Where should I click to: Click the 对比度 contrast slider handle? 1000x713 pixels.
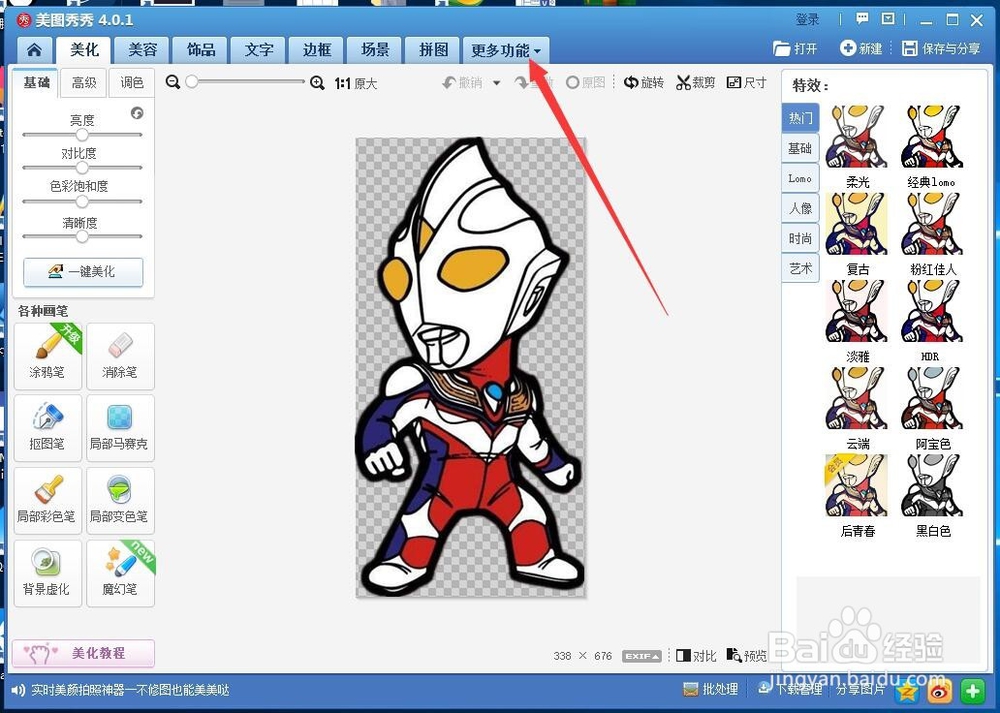point(82,168)
